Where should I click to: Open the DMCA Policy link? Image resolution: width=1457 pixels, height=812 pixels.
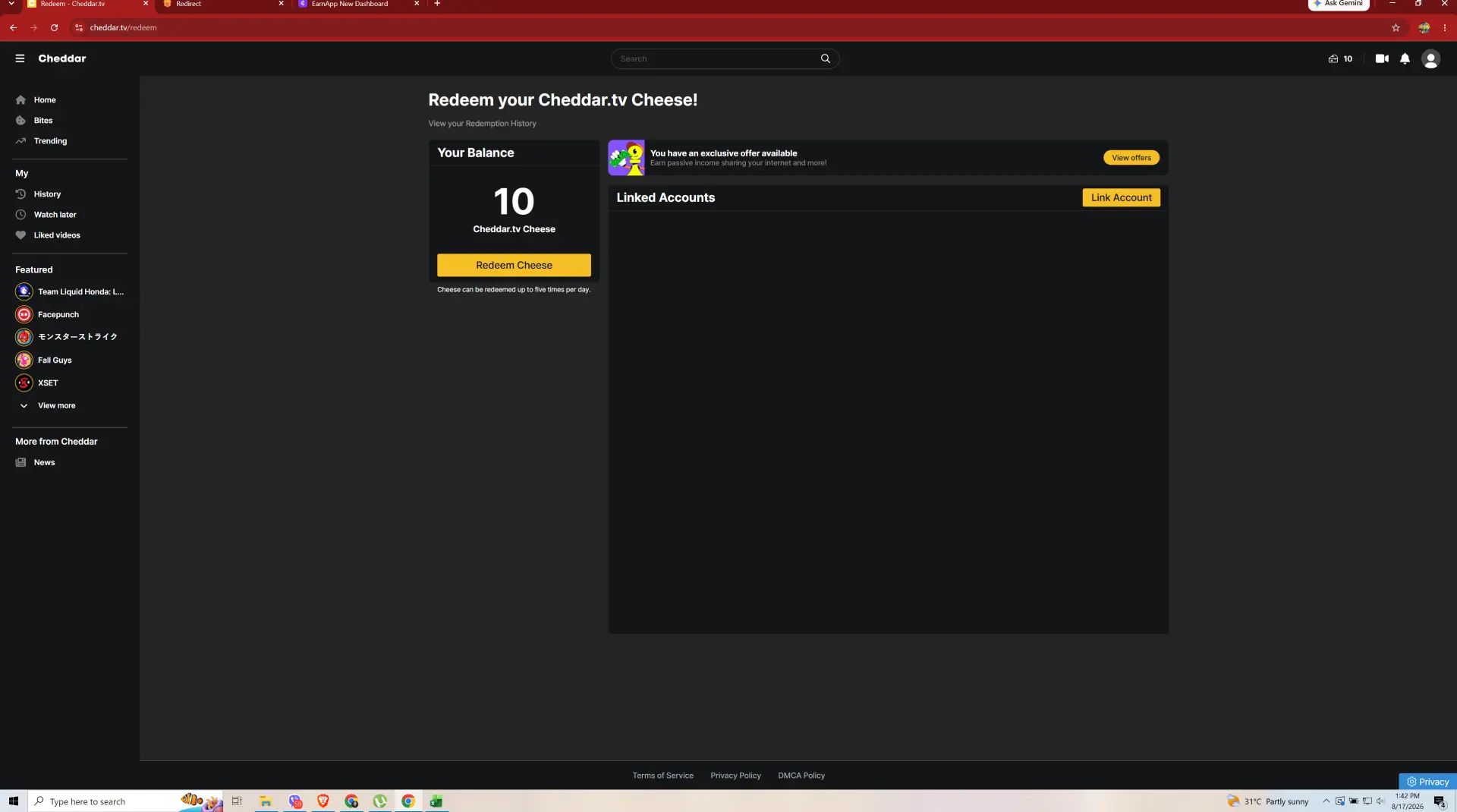(x=801, y=776)
